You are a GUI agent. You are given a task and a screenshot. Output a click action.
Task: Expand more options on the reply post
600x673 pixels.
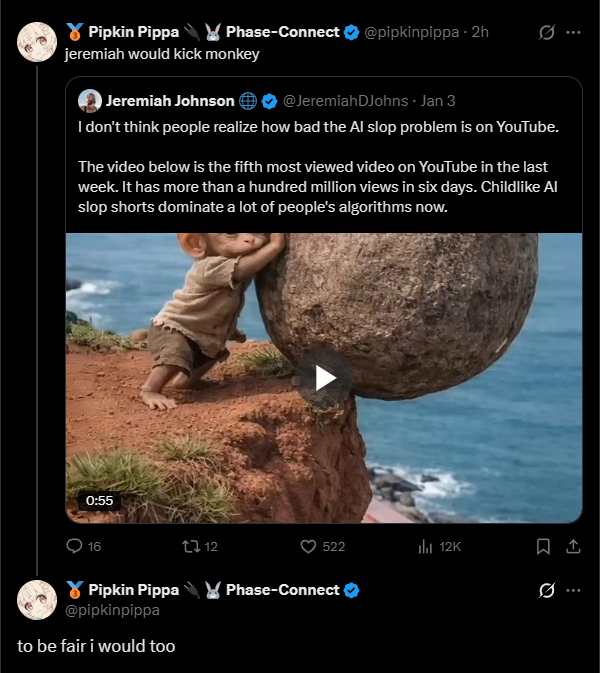click(573, 590)
